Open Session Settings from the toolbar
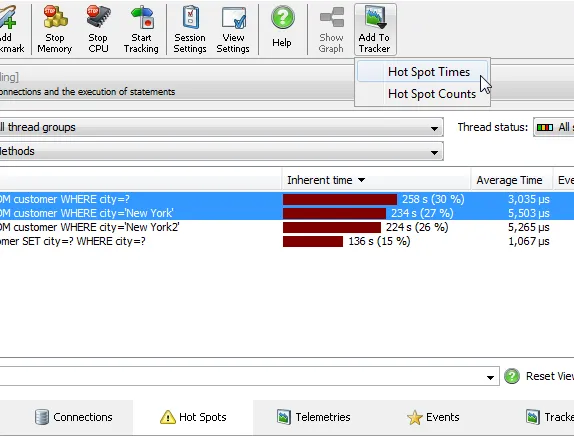This screenshot has width=574, height=436. 190,29
